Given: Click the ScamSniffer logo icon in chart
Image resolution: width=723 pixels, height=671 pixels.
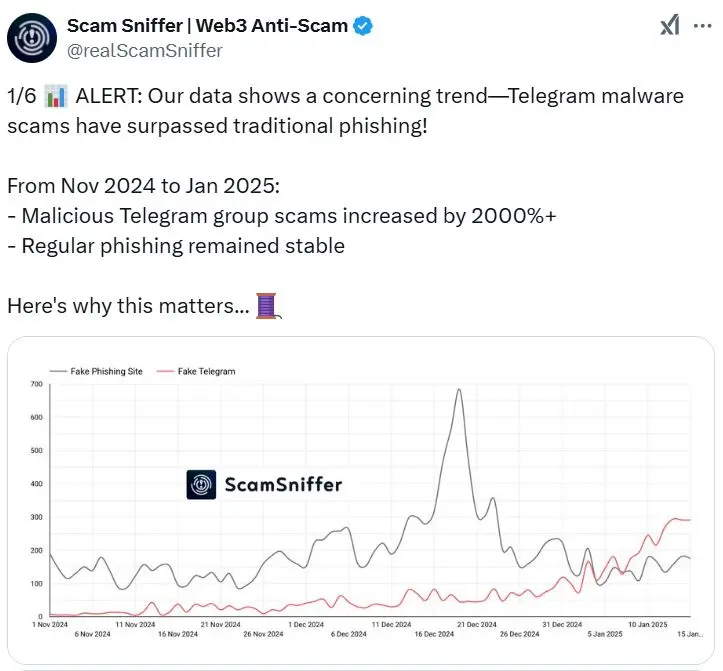Looking at the screenshot, I should pyautogui.click(x=201, y=485).
